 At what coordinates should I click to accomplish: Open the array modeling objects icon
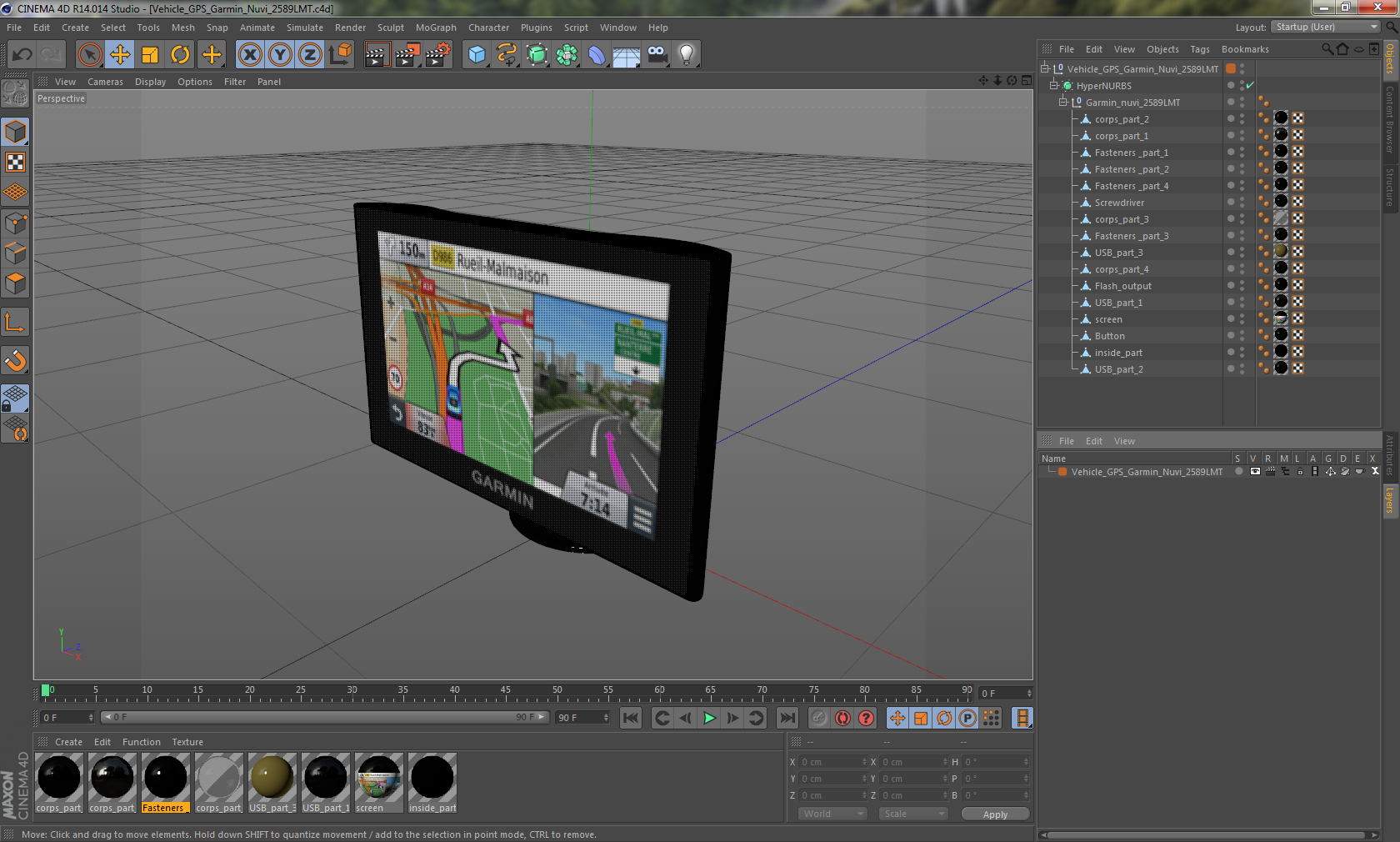(x=567, y=55)
